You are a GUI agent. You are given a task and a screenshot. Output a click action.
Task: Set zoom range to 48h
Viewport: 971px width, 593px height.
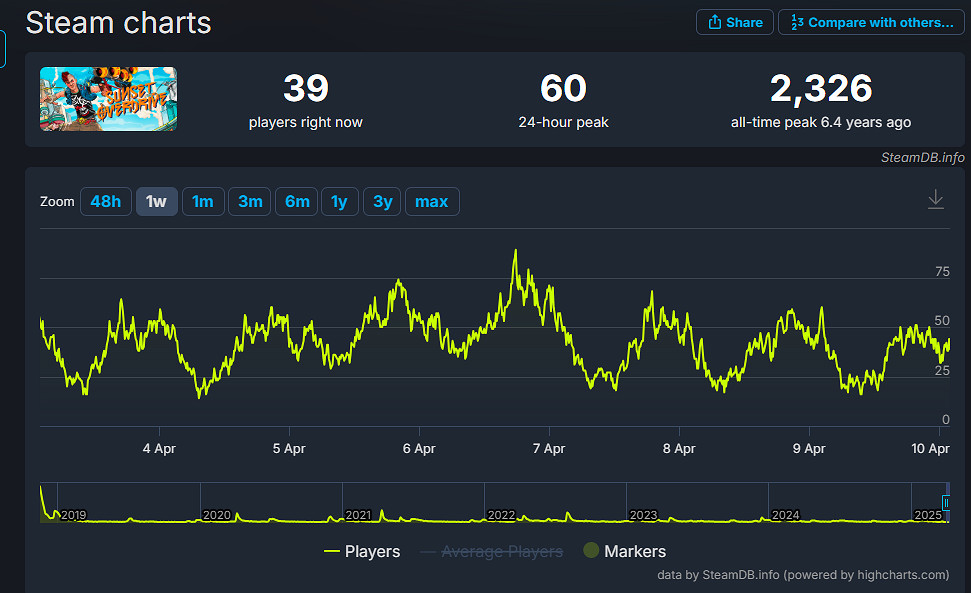(105, 202)
